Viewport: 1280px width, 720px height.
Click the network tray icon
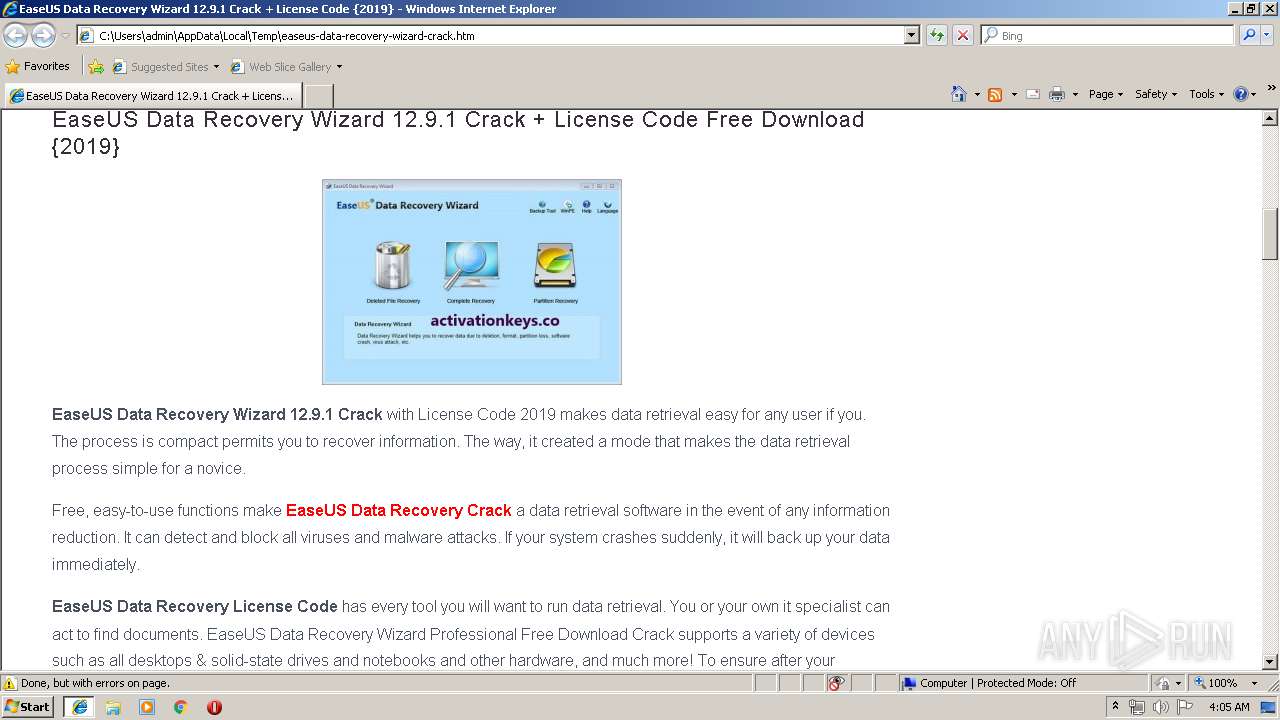pyautogui.click(x=1137, y=707)
